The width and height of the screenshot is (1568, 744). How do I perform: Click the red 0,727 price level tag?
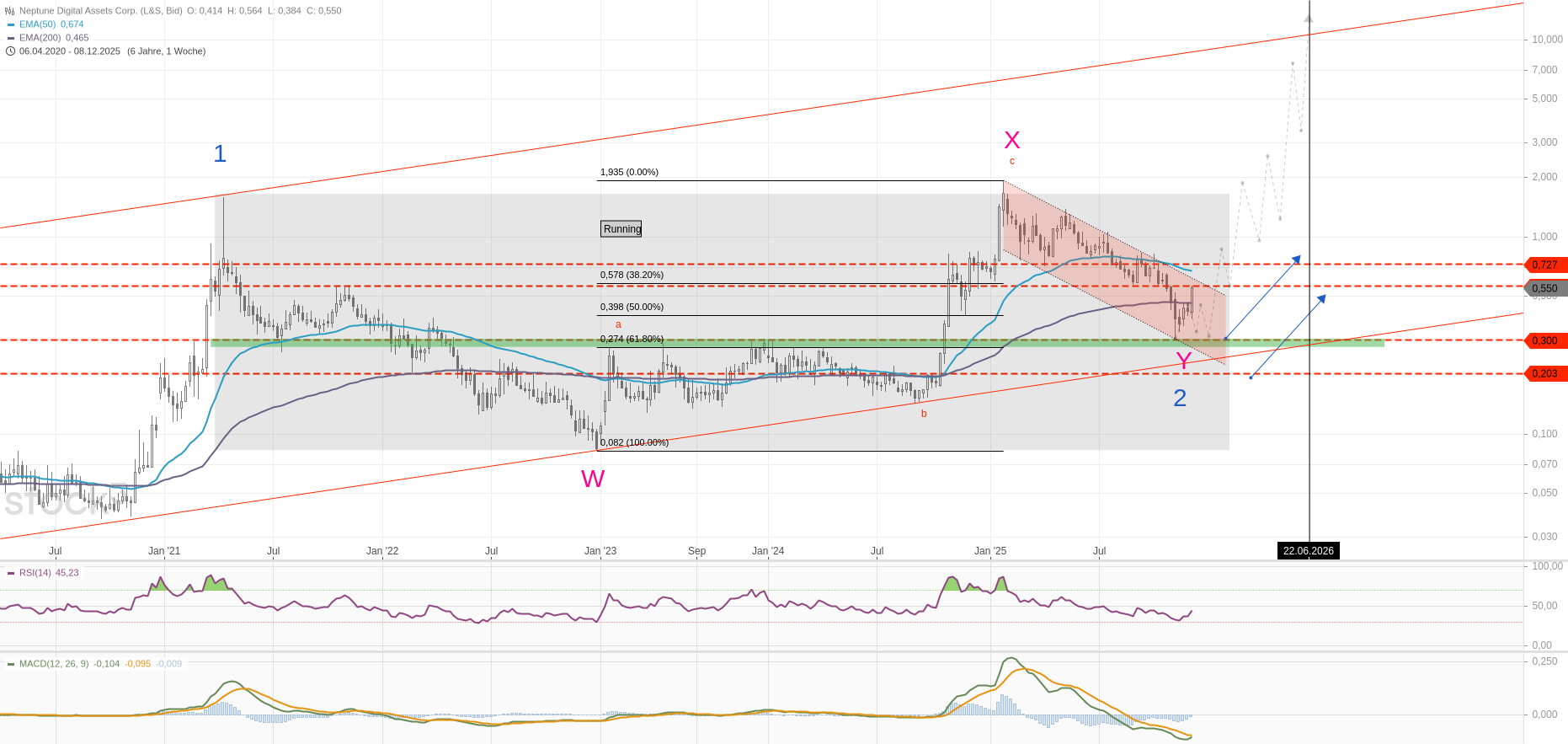pyautogui.click(x=1544, y=265)
